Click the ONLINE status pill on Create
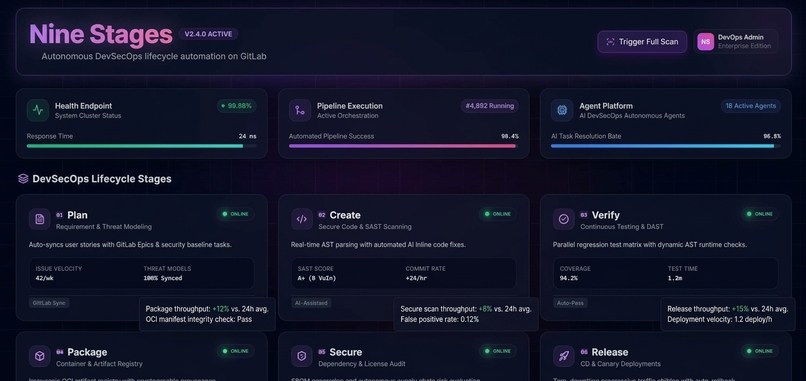This screenshot has width=806, height=381. click(x=498, y=214)
